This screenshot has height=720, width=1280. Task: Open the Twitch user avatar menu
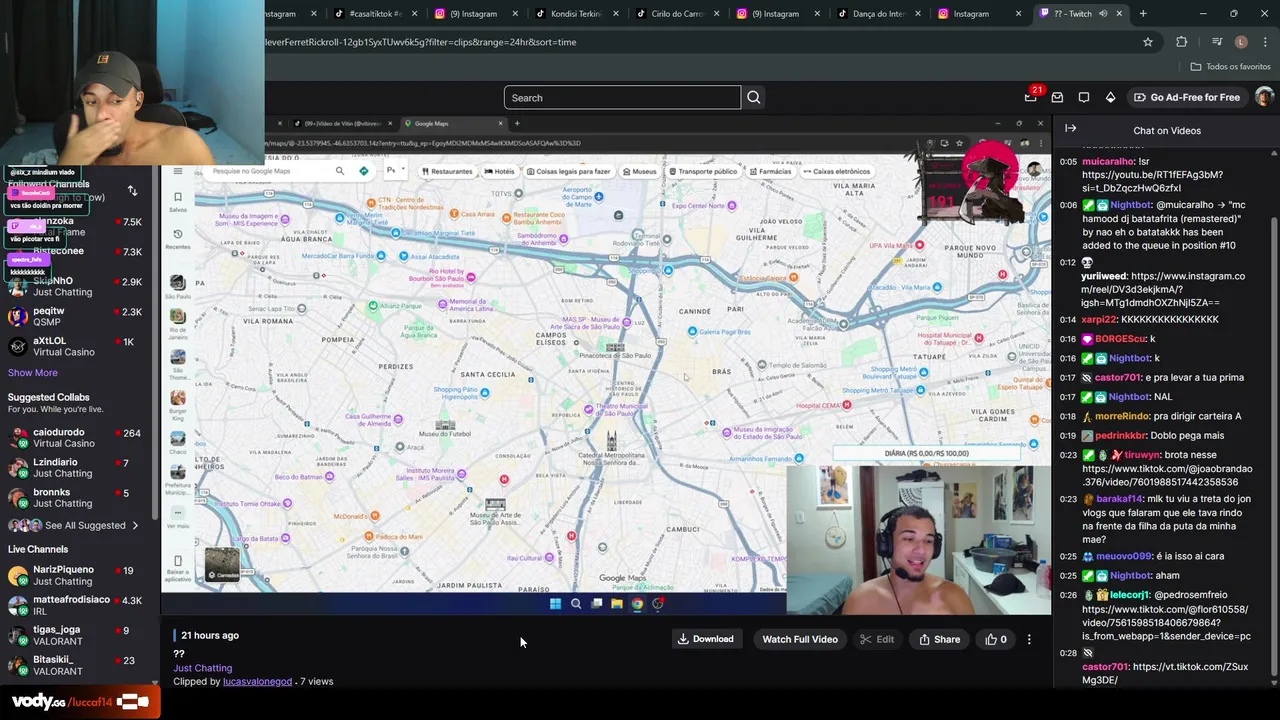coord(1264,97)
